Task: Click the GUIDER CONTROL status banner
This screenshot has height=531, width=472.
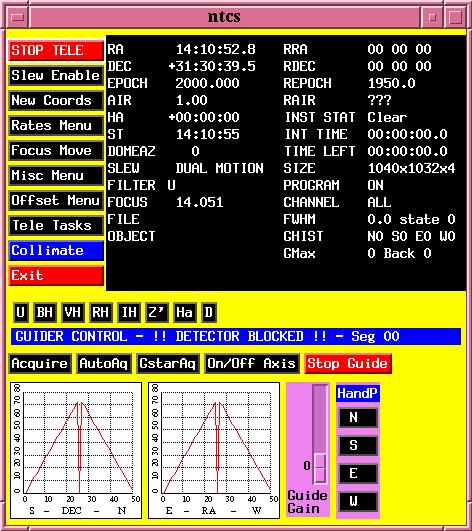Action: (236, 337)
